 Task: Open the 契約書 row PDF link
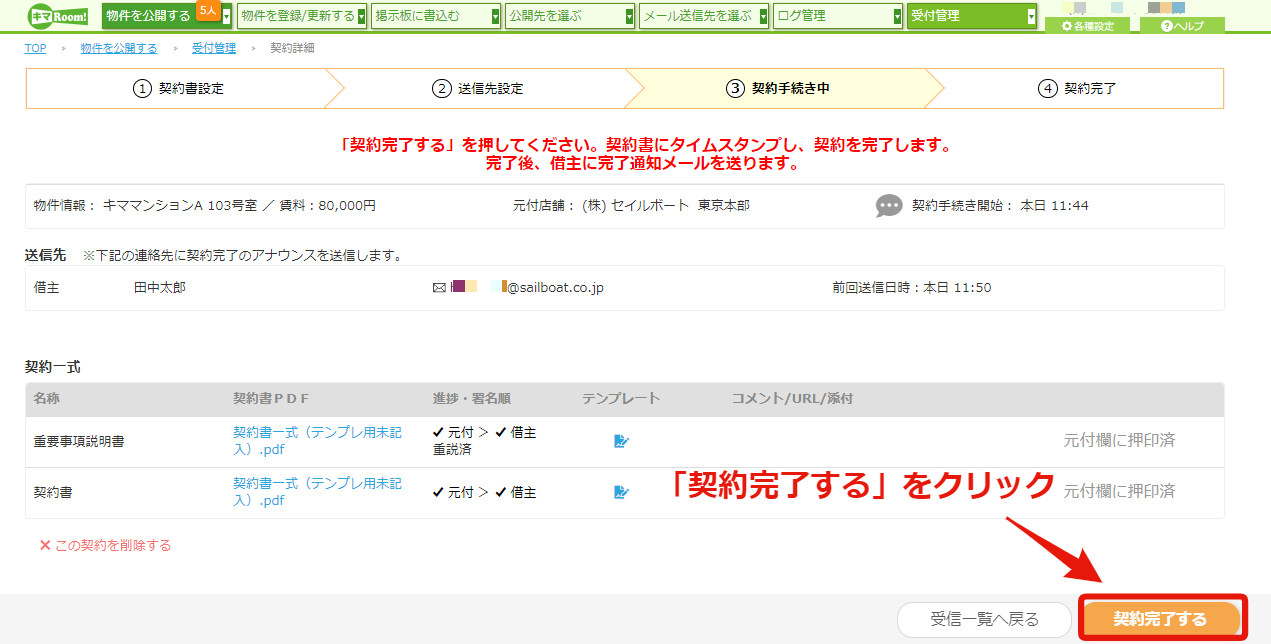(x=317, y=492)
